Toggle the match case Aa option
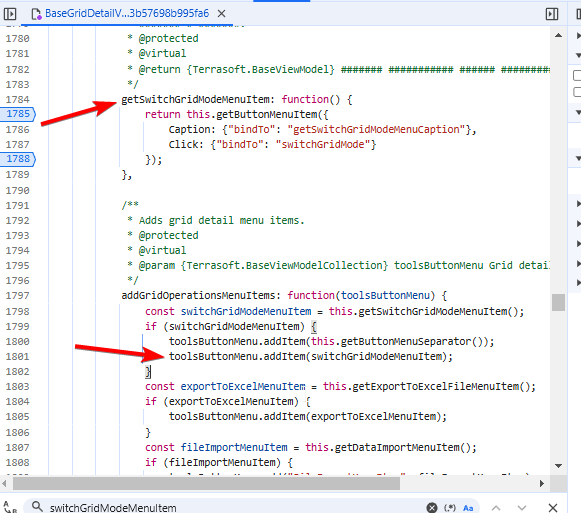 (468, 507)
